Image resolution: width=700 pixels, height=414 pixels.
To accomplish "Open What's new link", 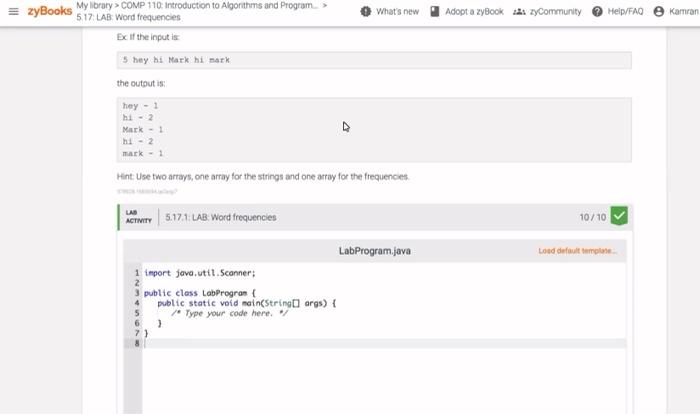I will coord(397,12).
